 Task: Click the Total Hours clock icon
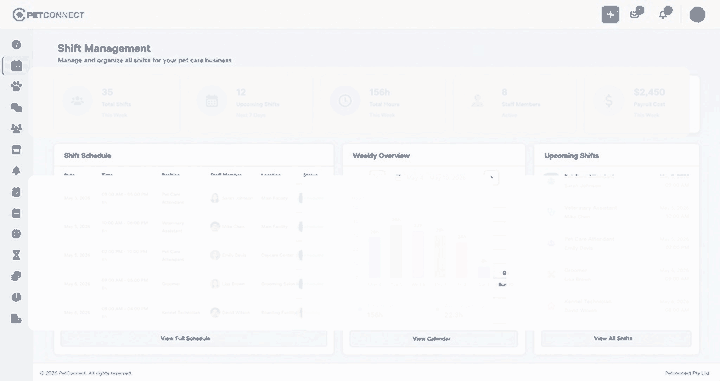[x=345, y=101]
